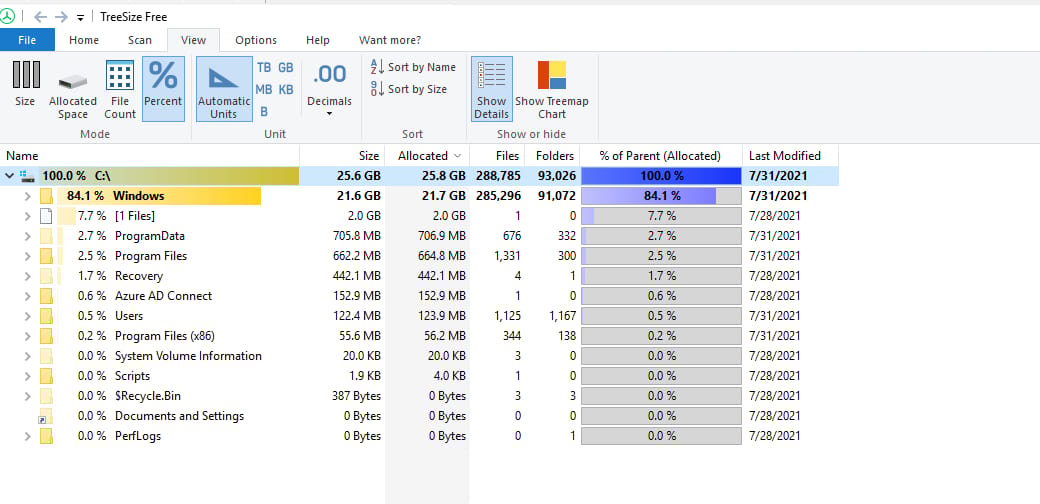Expand the ProgramData folder node
Screen dimensions: 1040x504
click(27, 236)
